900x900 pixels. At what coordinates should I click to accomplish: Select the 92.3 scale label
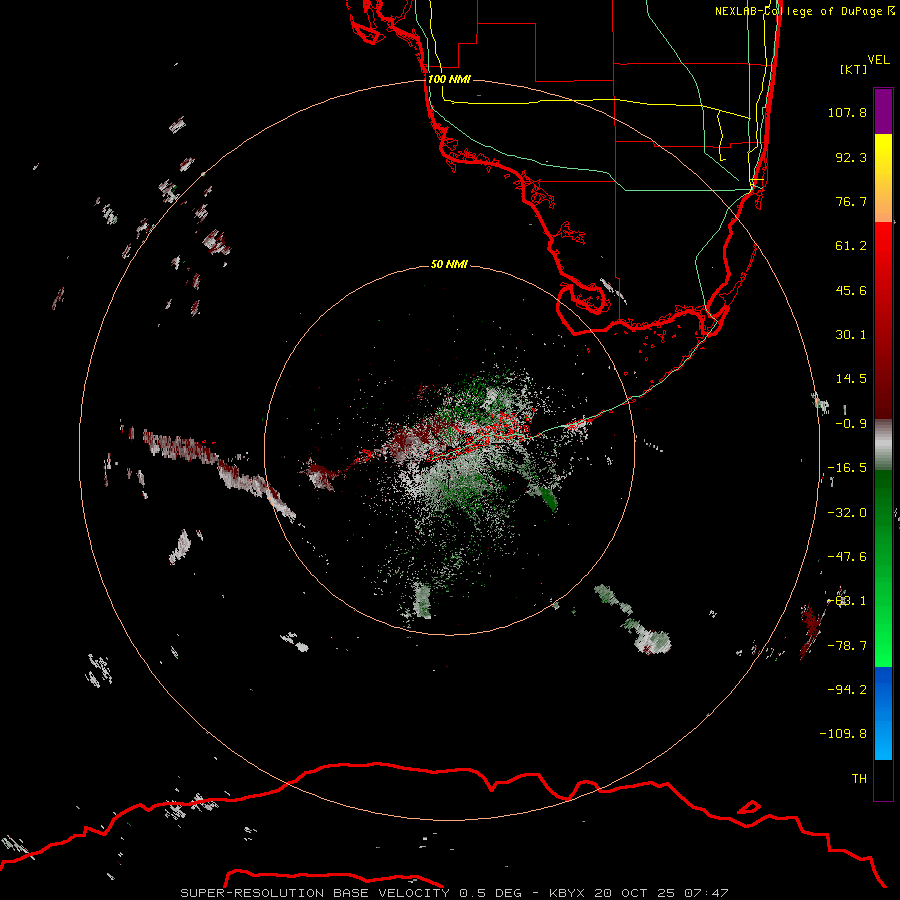pyautogui.click(x=851, y=157)
